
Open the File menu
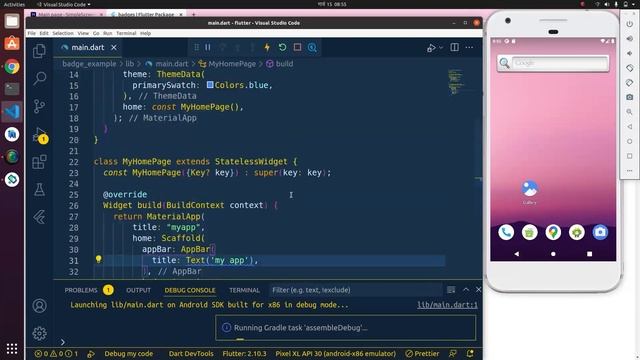[31, 33]
